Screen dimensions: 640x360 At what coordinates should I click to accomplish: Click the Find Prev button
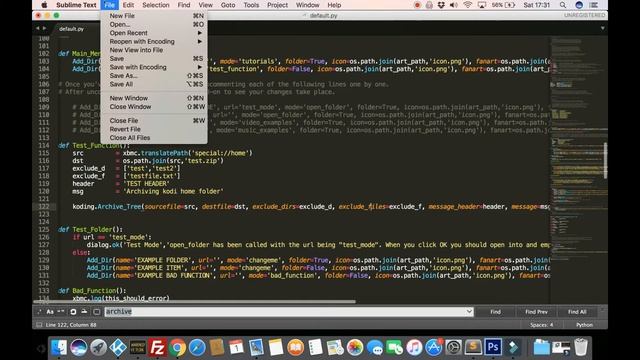[536, 312]
